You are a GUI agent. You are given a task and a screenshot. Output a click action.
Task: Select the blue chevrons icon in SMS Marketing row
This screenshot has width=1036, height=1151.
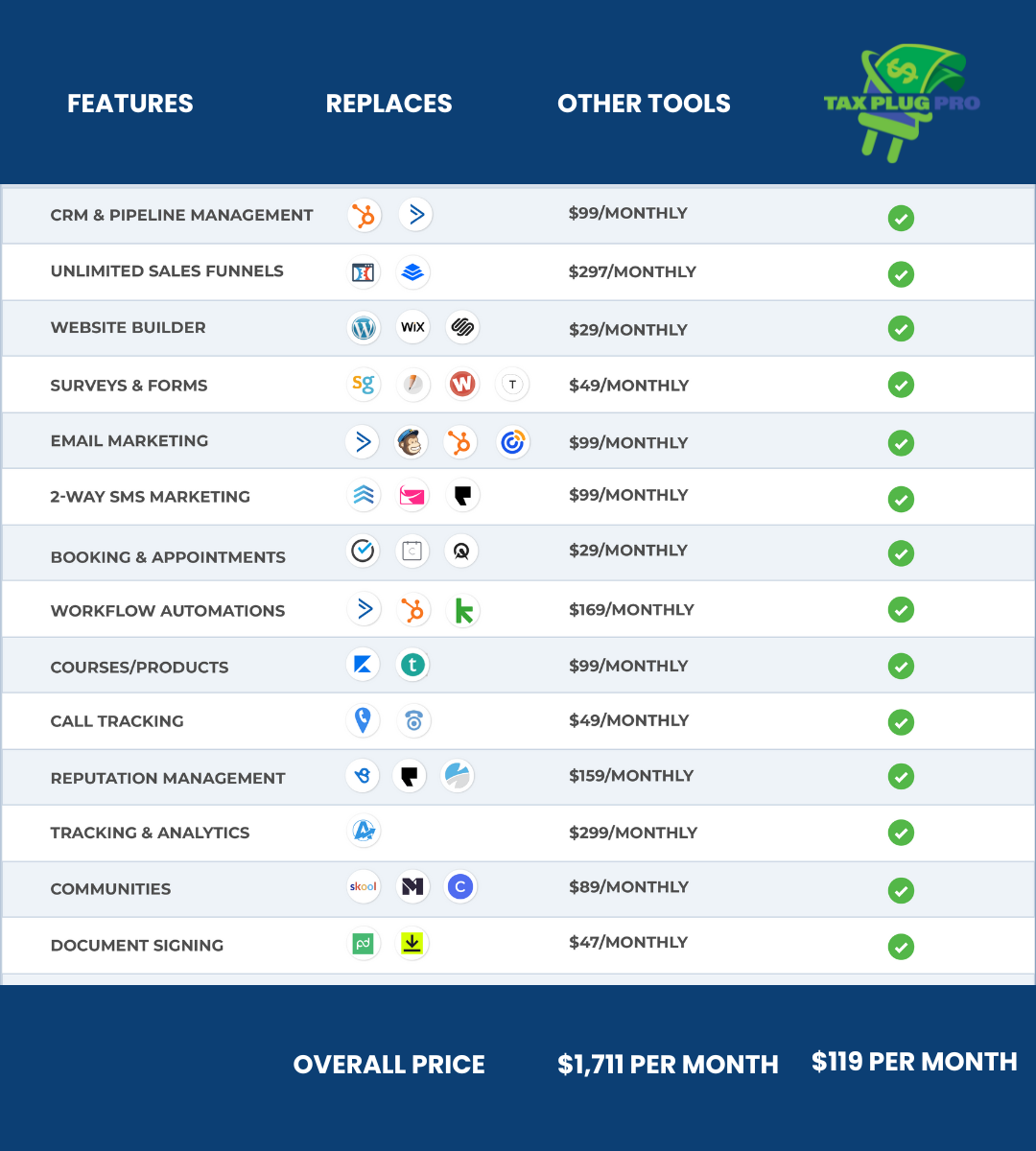[363, 496]
